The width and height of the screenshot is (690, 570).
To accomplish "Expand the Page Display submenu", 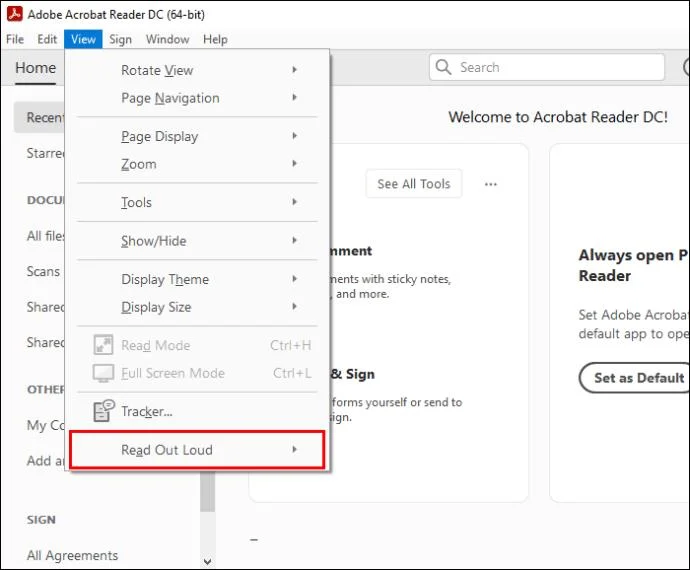I will click(x=197, y=136).
